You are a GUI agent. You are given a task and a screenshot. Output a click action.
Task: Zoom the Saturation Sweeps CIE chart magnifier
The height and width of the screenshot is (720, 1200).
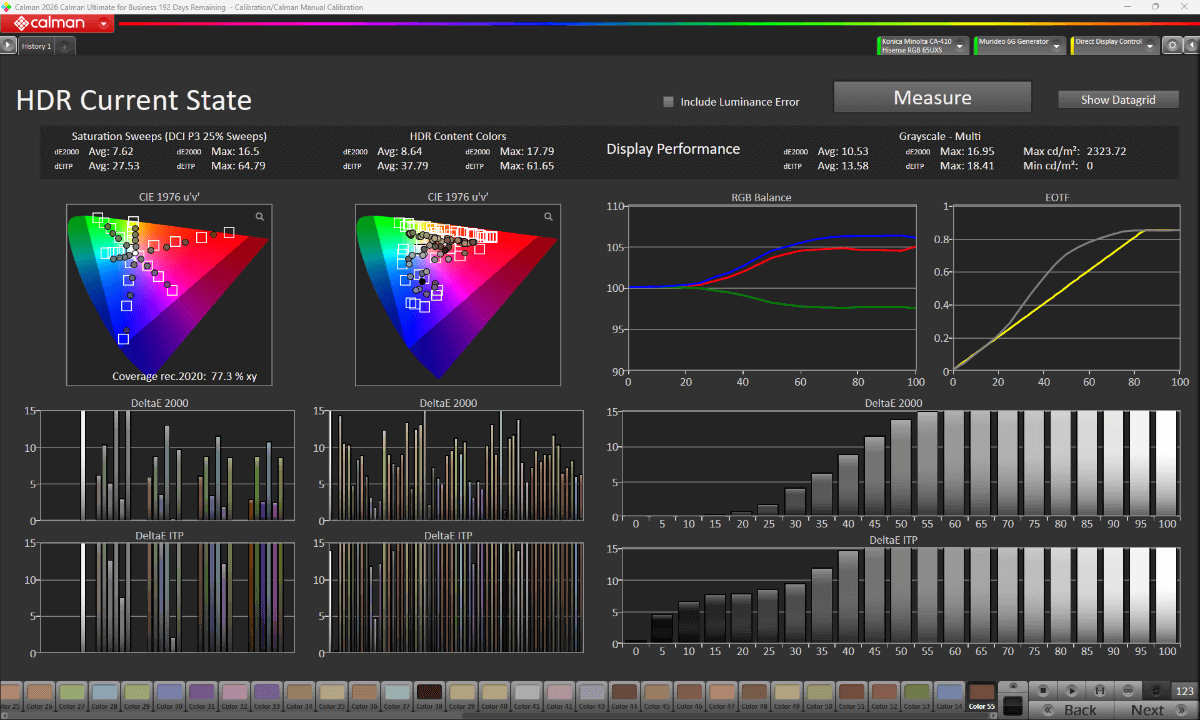260,216
